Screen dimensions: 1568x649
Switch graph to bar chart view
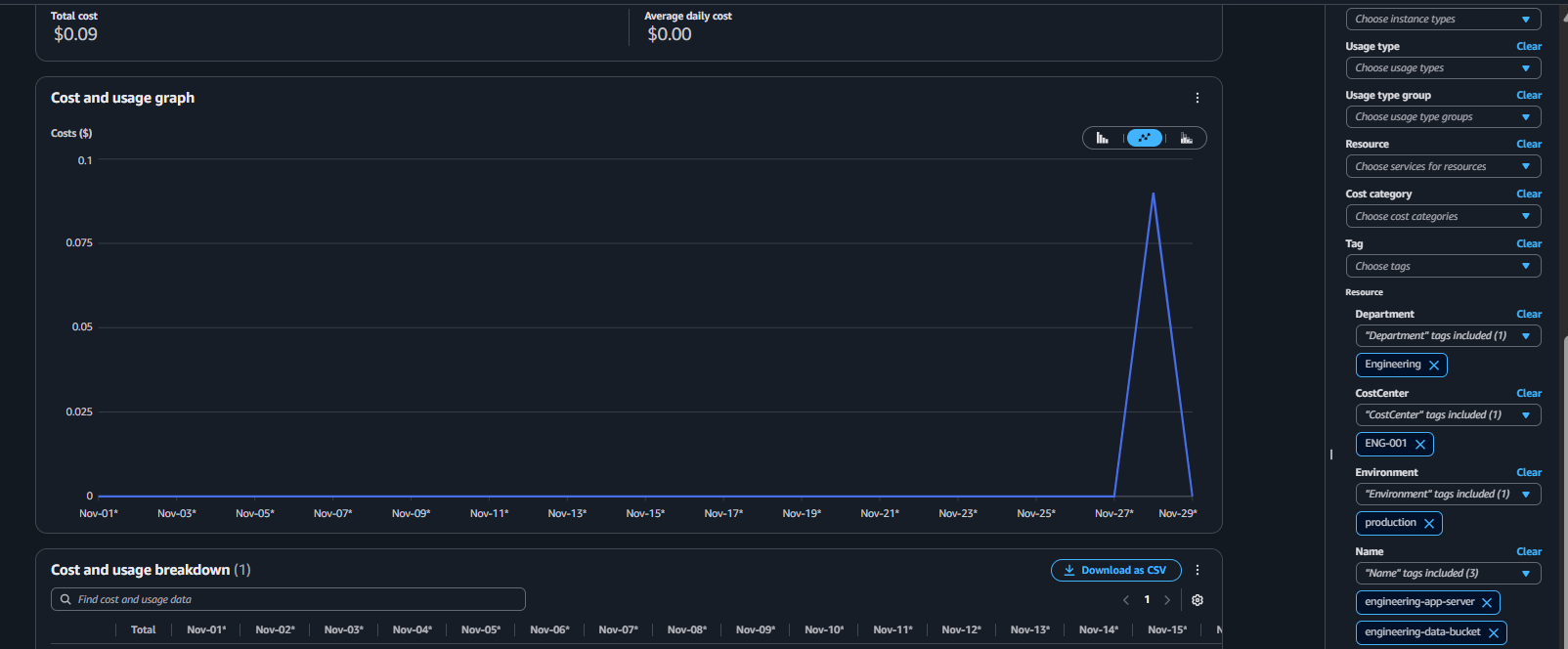[x=1103, y=138]
